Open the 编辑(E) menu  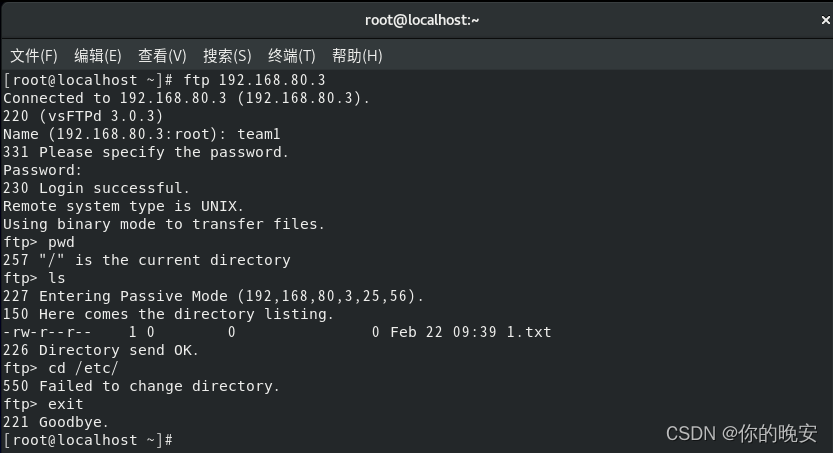coord(98,55)
